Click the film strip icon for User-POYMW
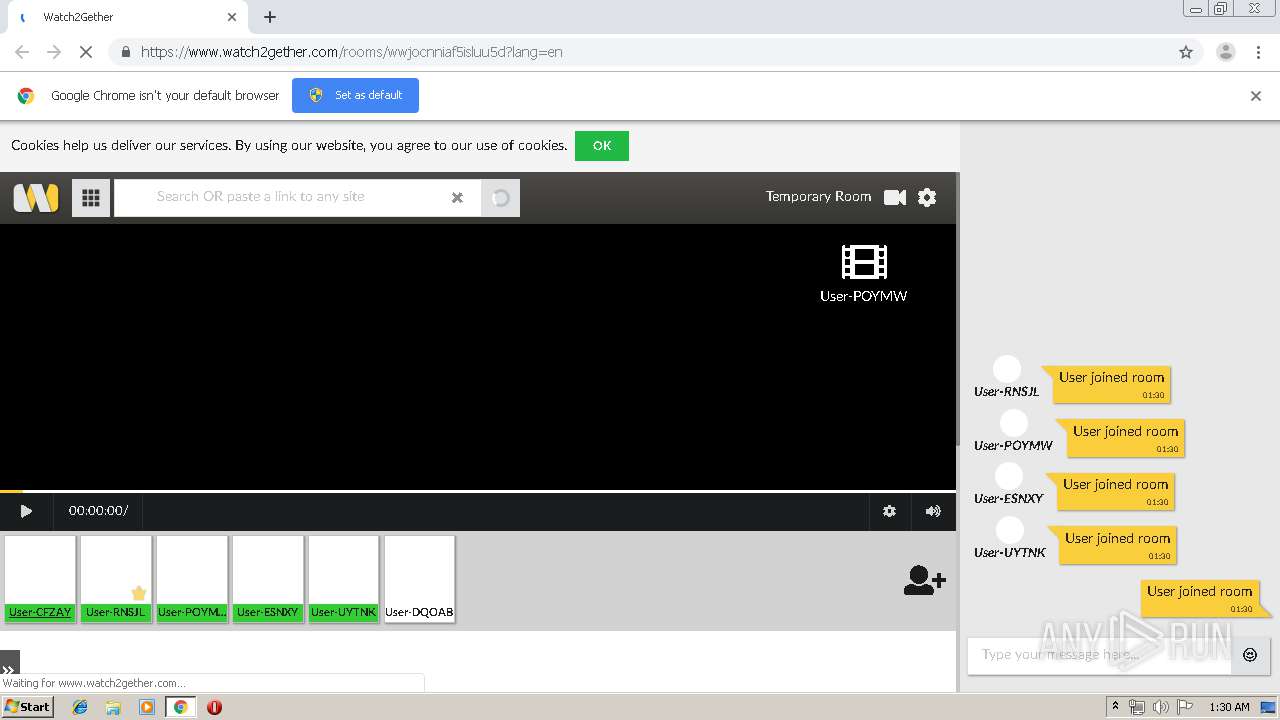 [x=864, y=262]
